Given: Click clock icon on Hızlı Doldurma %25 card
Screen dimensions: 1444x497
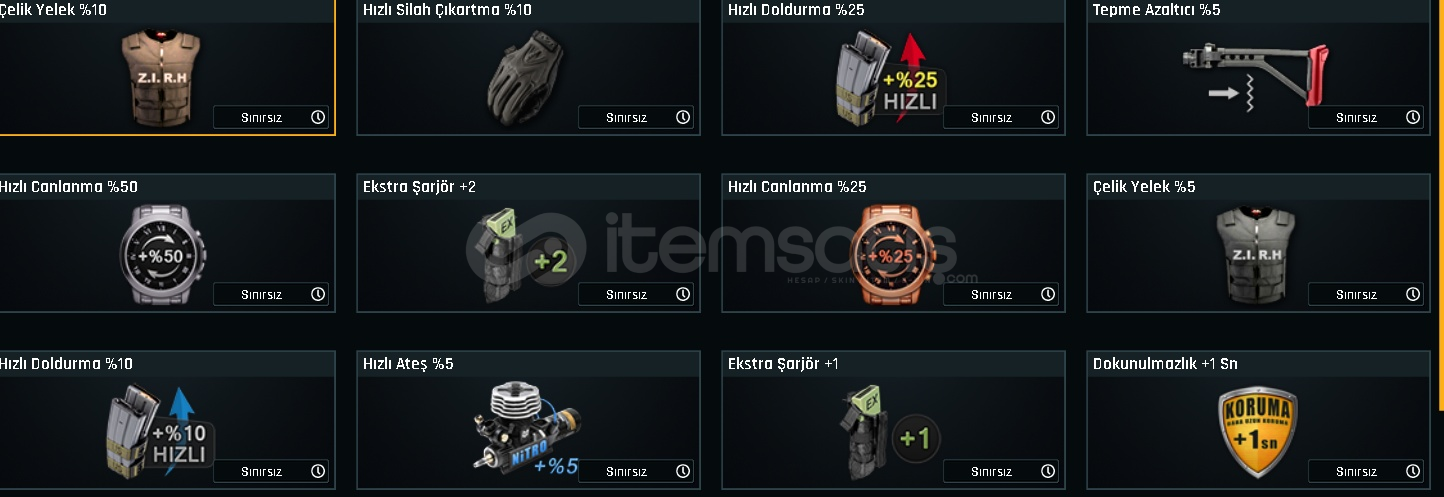Looking at the screenshot, I should [1048, 117].
